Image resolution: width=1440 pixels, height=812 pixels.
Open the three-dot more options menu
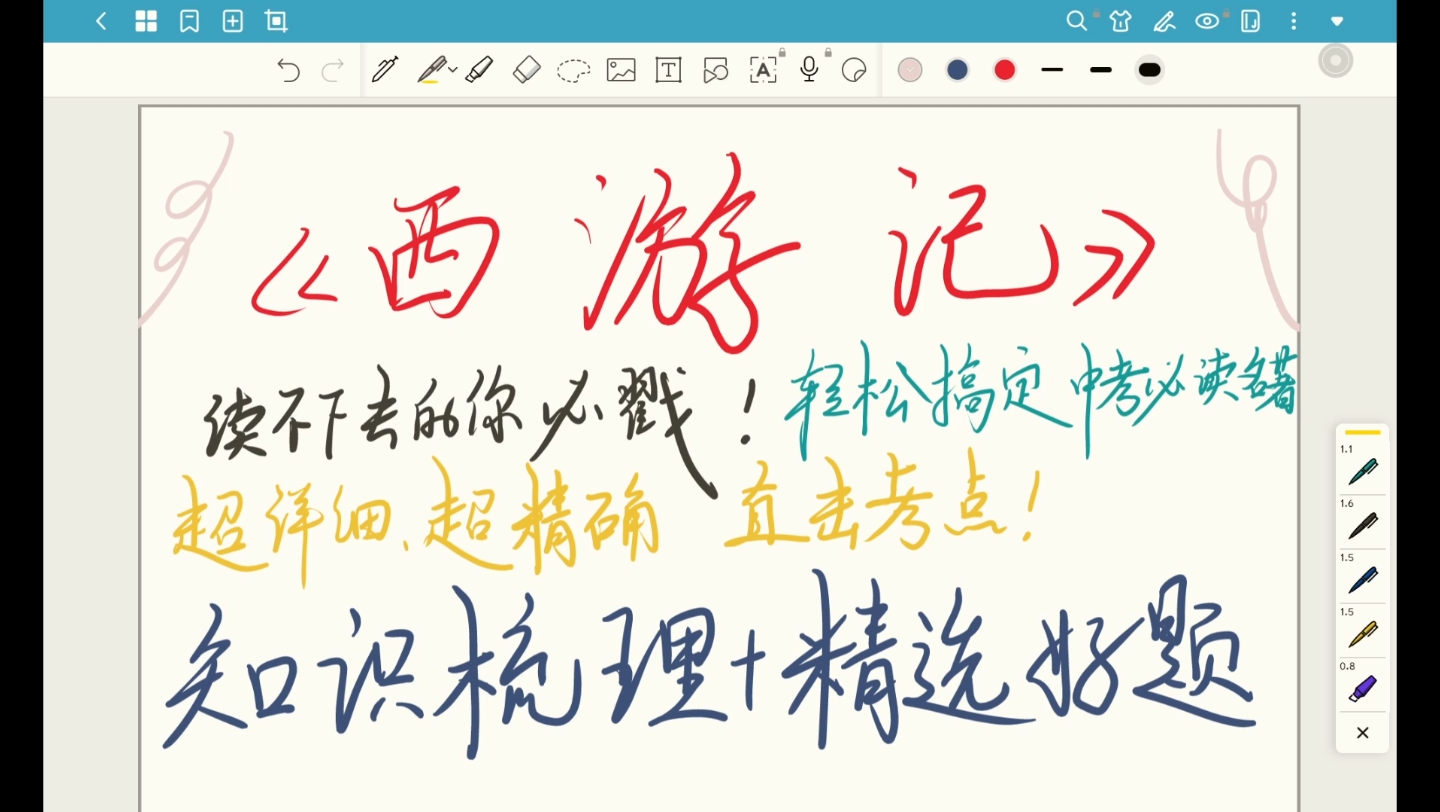[x=1294, y=21]
